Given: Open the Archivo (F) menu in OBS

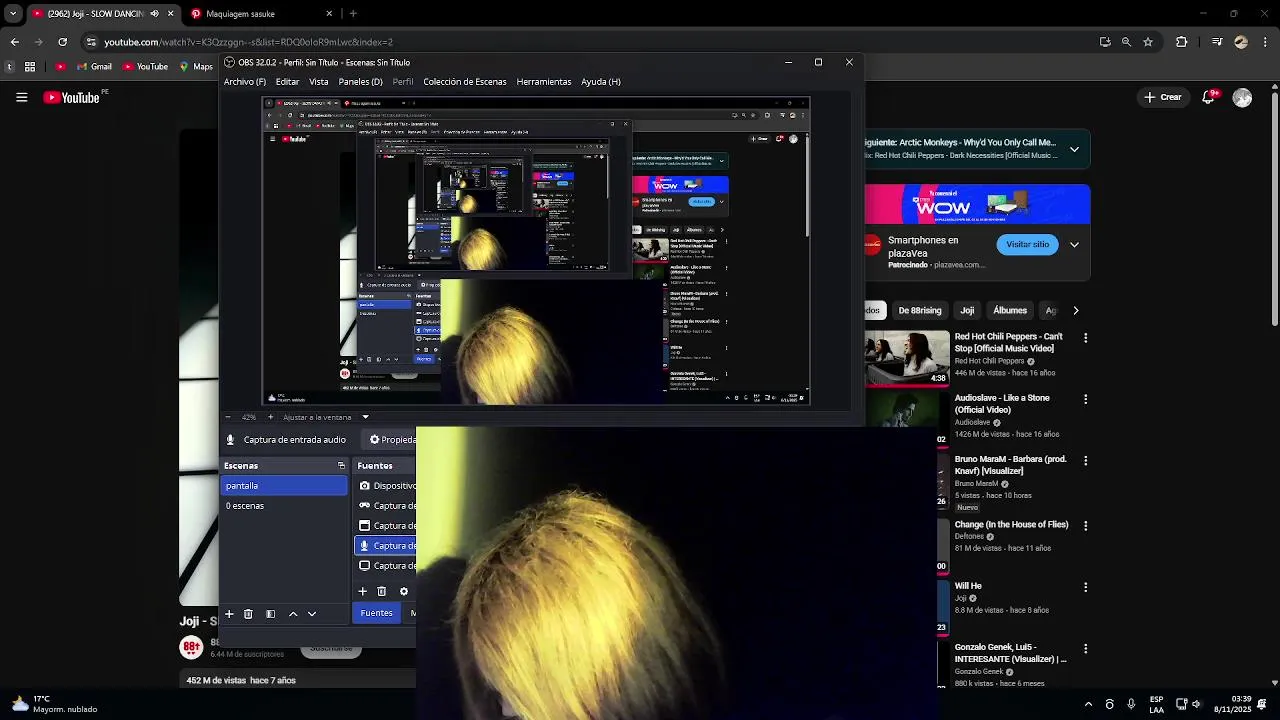Looking at the screenshot, I should (245, 82).
